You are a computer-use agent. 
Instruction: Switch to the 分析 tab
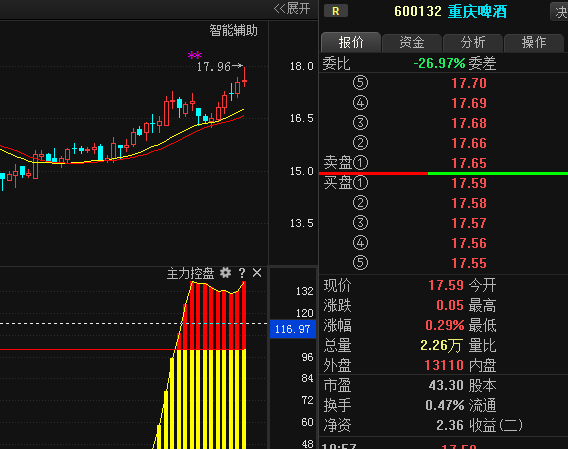point(473,42)
